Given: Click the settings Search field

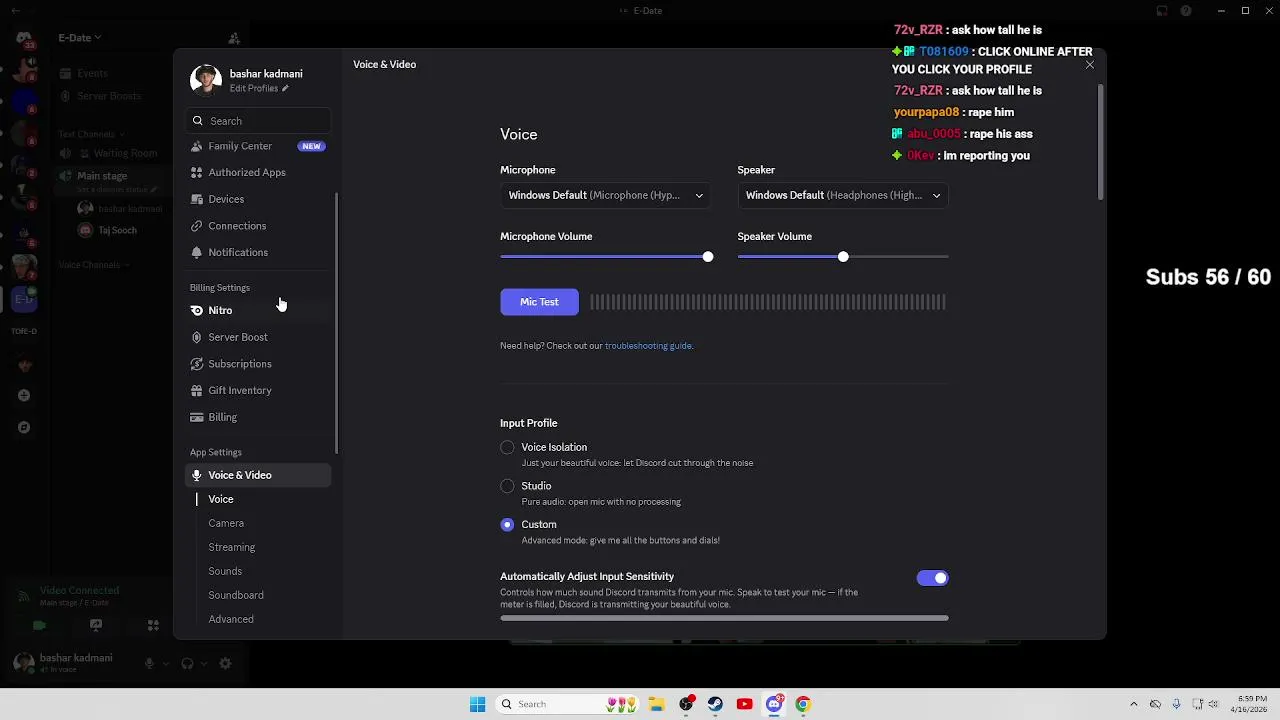Looking at the screenshot, I should coord(258,121).
